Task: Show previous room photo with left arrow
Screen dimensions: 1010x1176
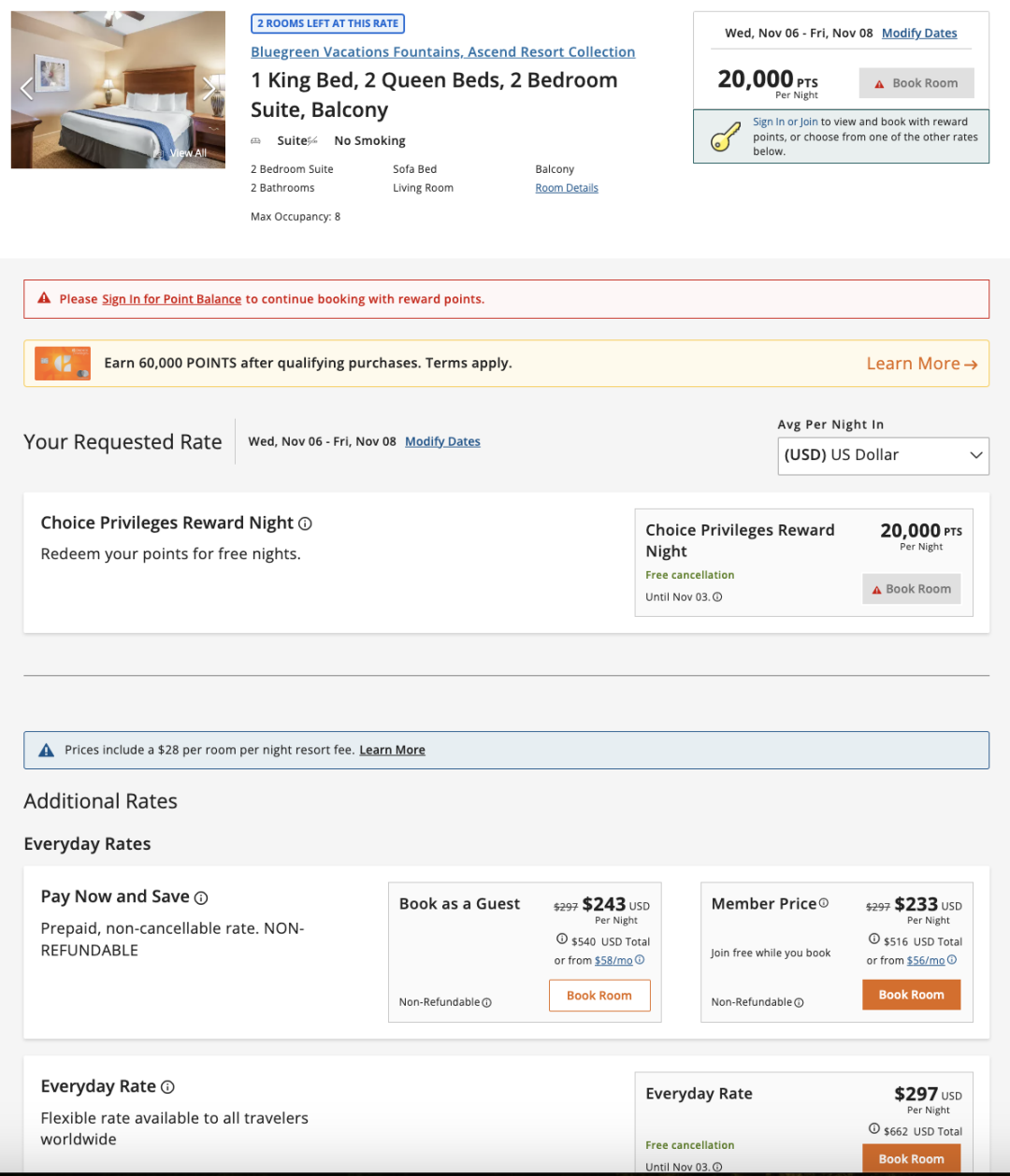Action: click(x=26, y=89)
